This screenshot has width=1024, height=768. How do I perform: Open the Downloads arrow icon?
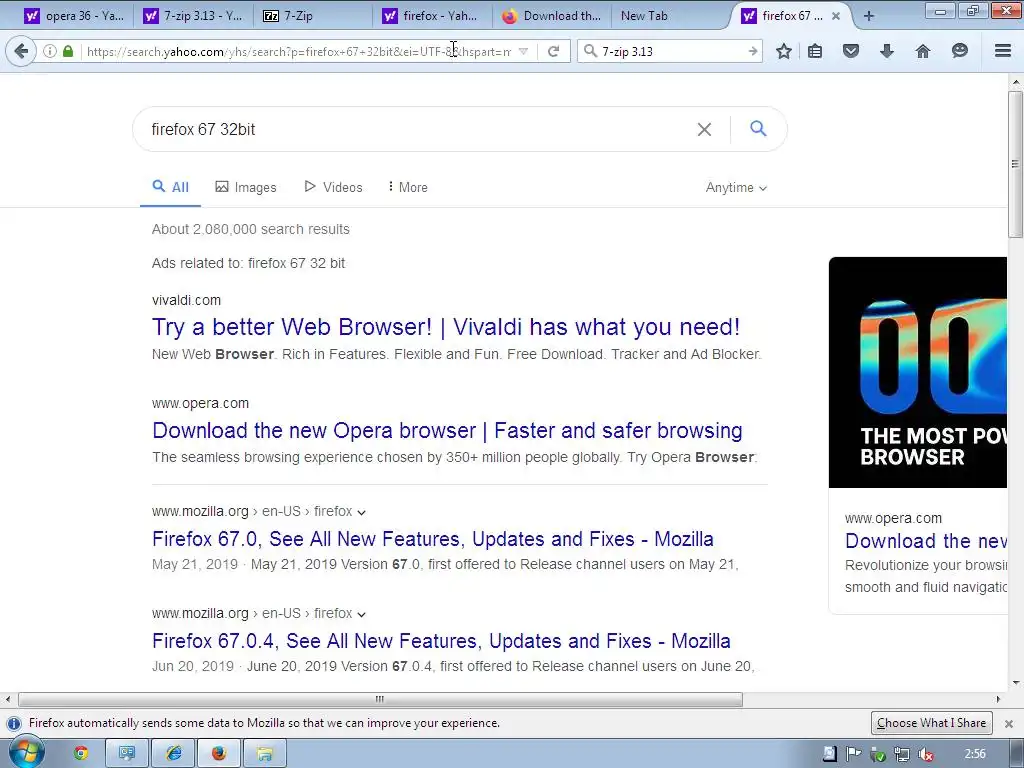pos(887,51)
